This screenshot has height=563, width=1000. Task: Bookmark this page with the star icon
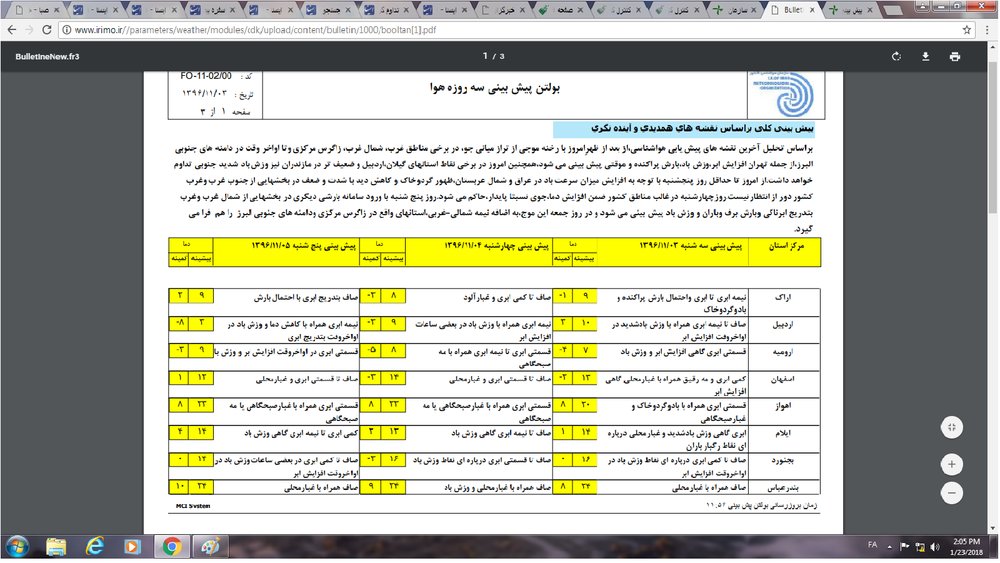point(967,30)
